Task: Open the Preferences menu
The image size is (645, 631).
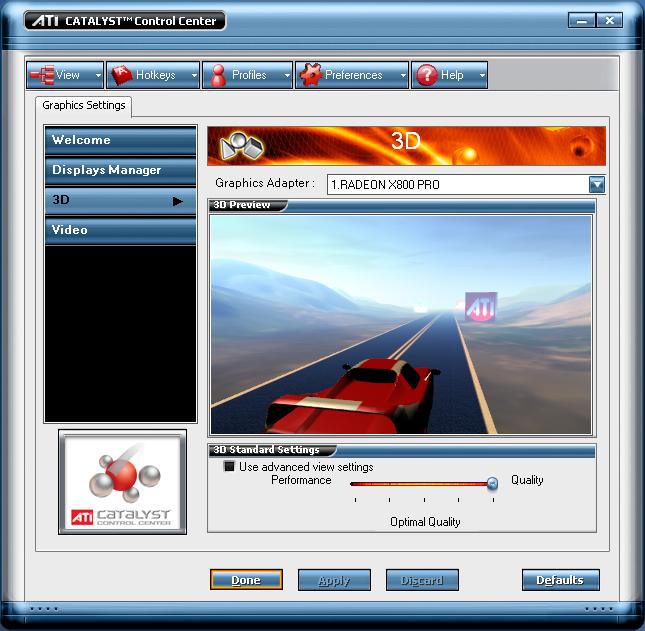Action: pyautogui.click(x=352, y=75)
